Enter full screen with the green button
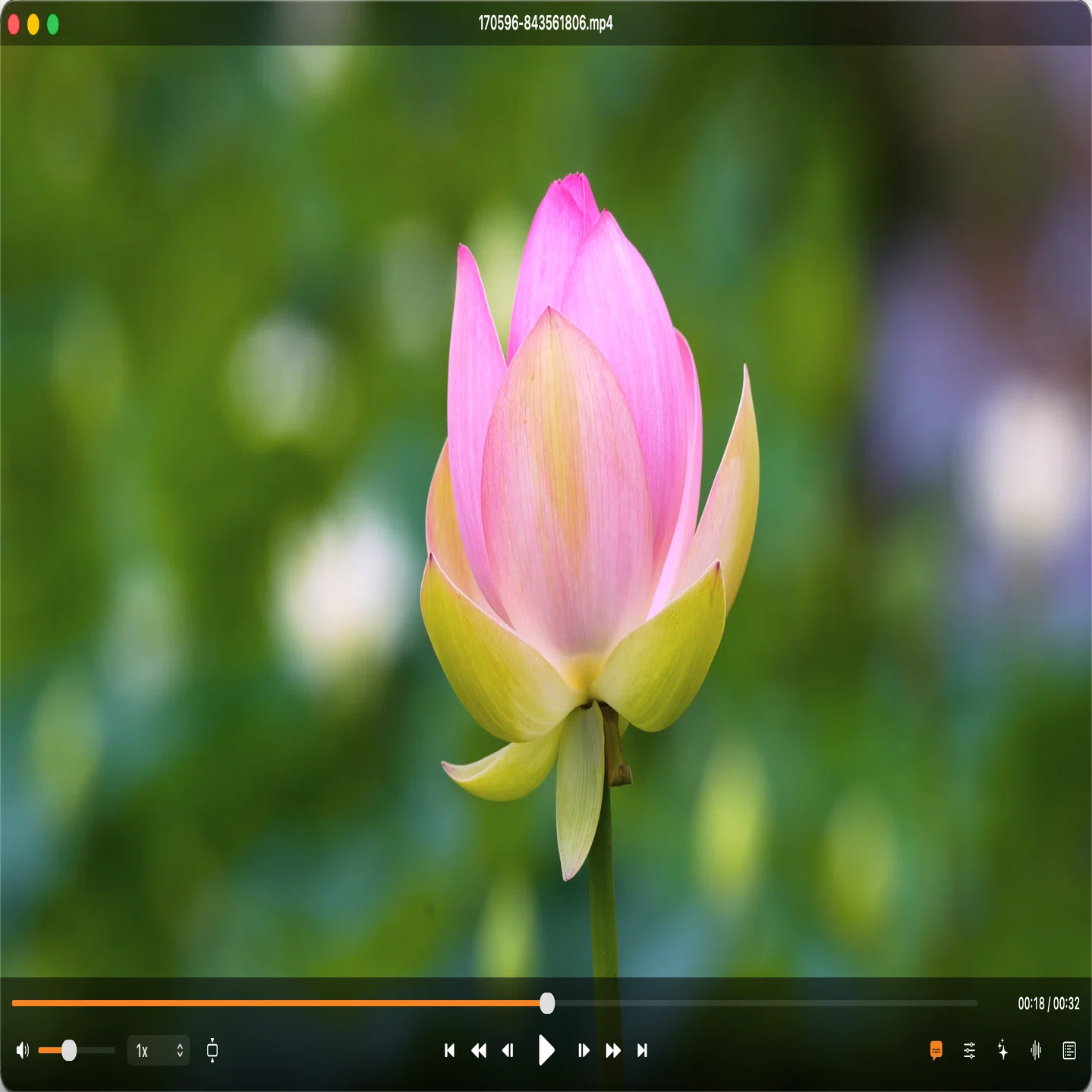1092x1092 pixels. point(53,24)
